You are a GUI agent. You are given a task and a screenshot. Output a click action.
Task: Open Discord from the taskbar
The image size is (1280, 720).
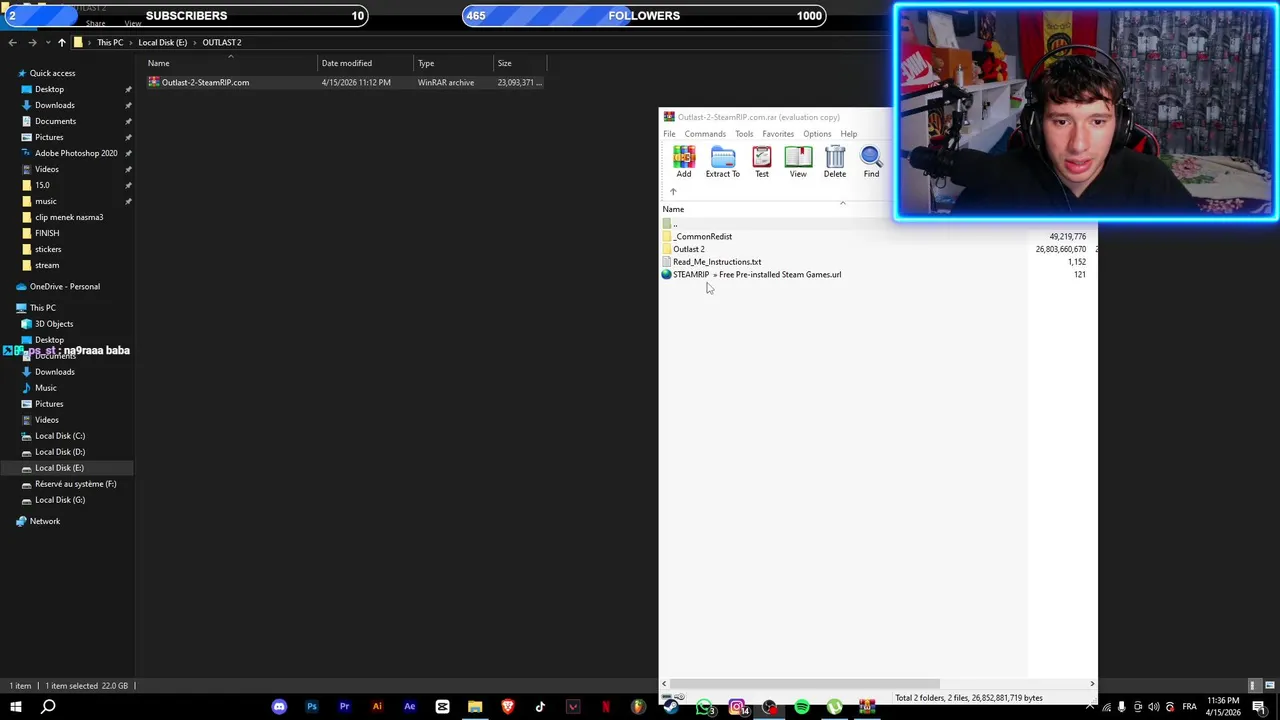(x=279, y=707)
